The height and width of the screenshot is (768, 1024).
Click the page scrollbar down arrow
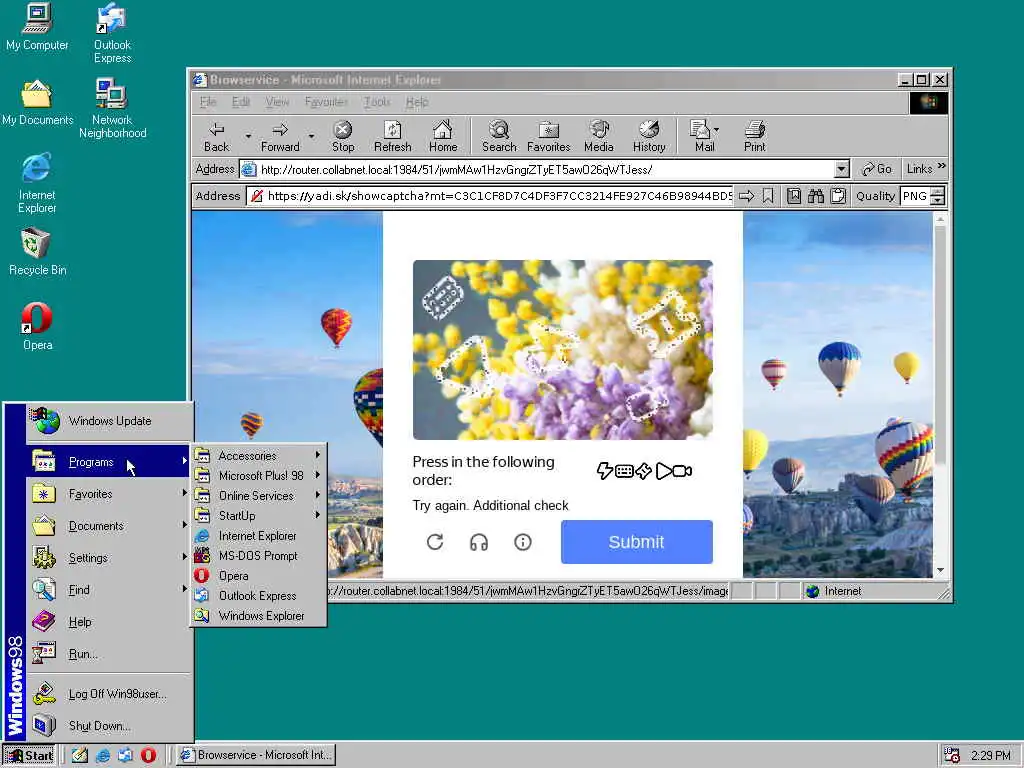pyautogui.click(x=940, y=570)
